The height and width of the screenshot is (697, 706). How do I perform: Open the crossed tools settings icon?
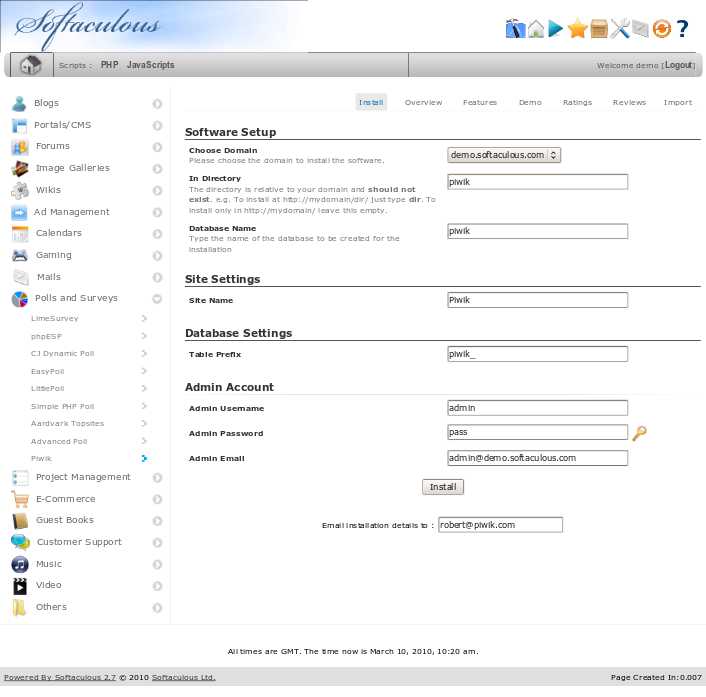620,29
